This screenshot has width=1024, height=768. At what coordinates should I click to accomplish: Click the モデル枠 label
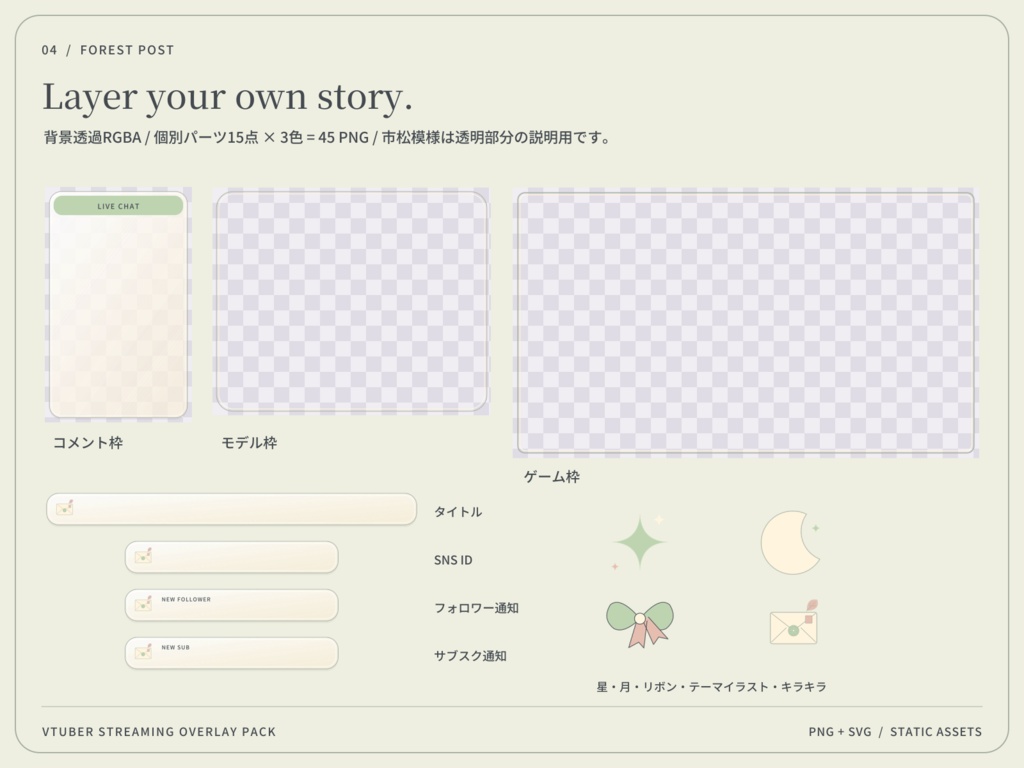[249, 443]
